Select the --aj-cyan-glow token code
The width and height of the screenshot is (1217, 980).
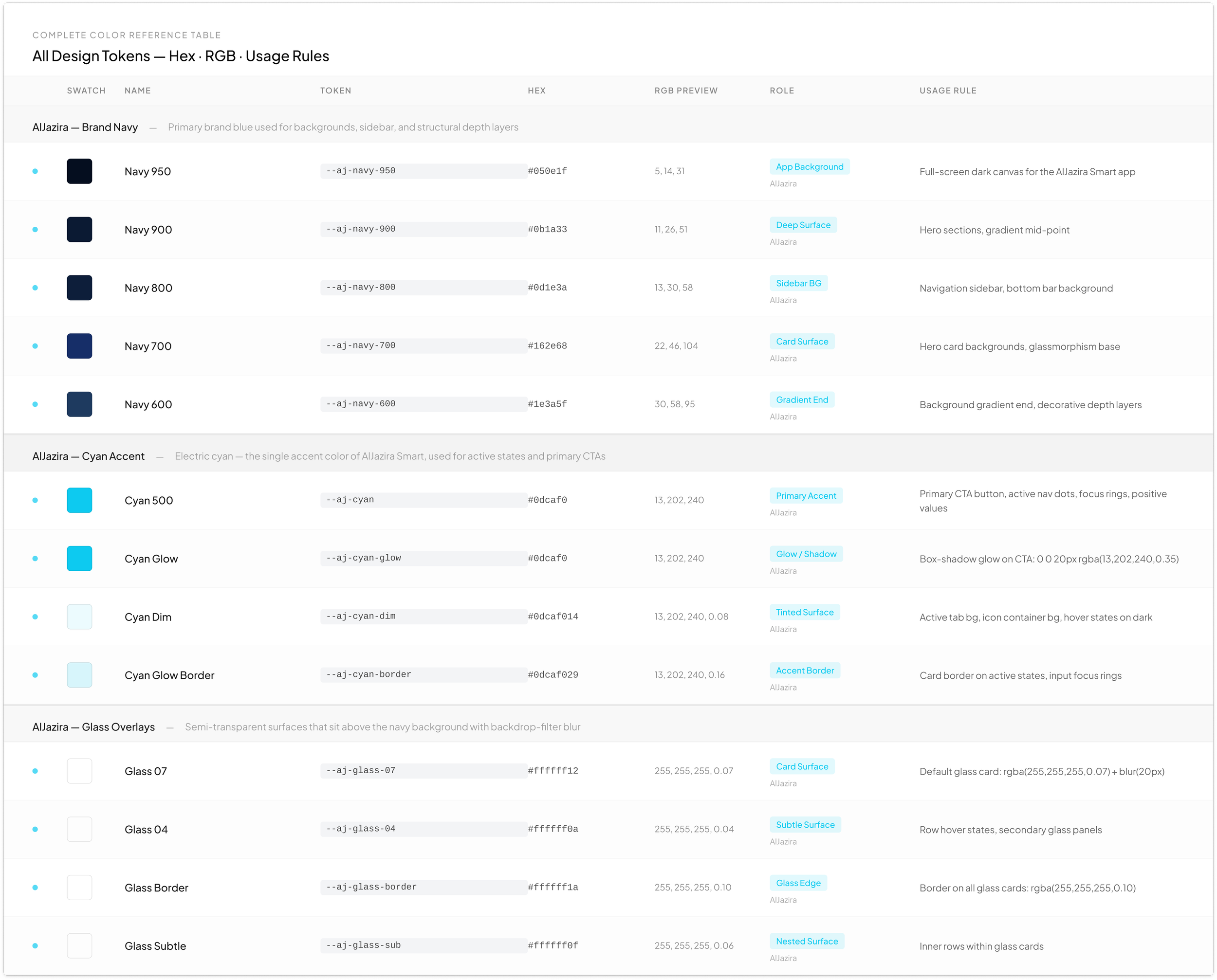click(424, 558)
